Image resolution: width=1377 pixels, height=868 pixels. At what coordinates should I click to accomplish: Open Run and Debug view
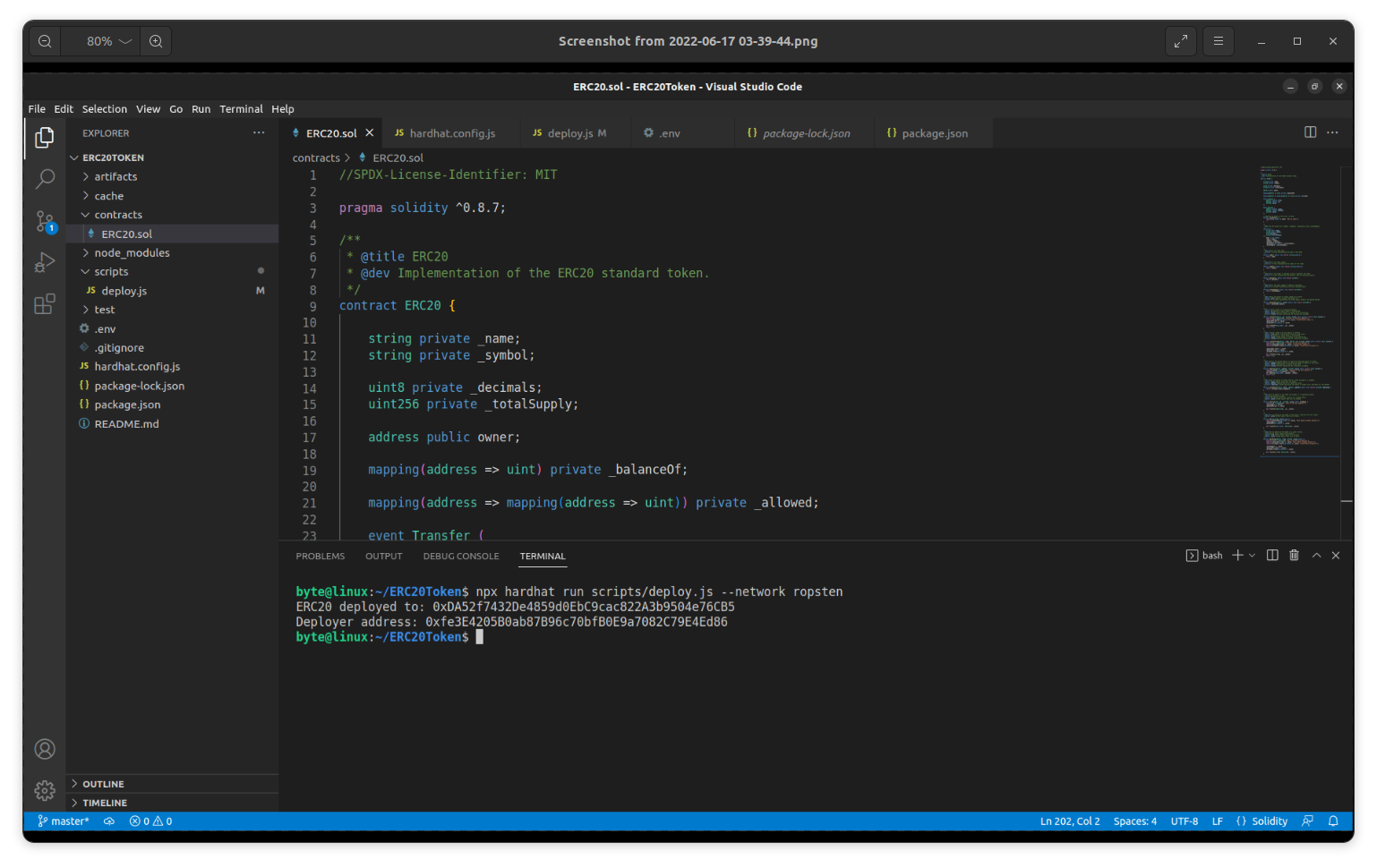pyautogui.click(x=44, y=263)
